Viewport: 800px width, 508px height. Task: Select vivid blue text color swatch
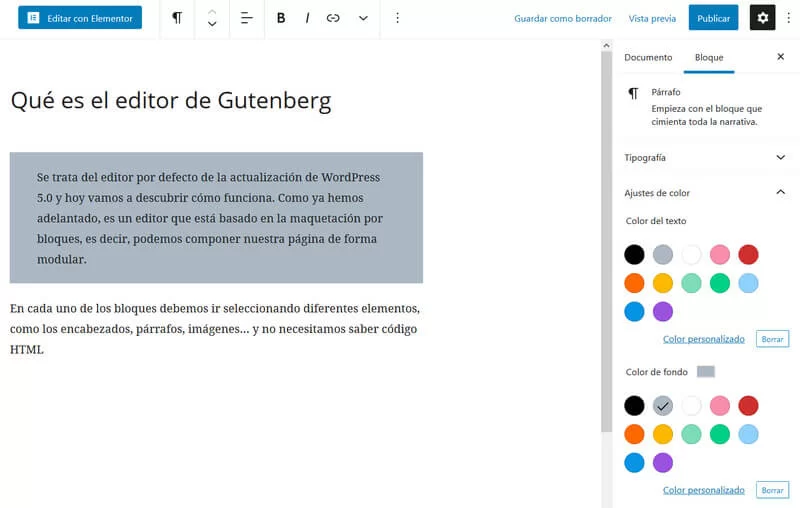[634, 312]
